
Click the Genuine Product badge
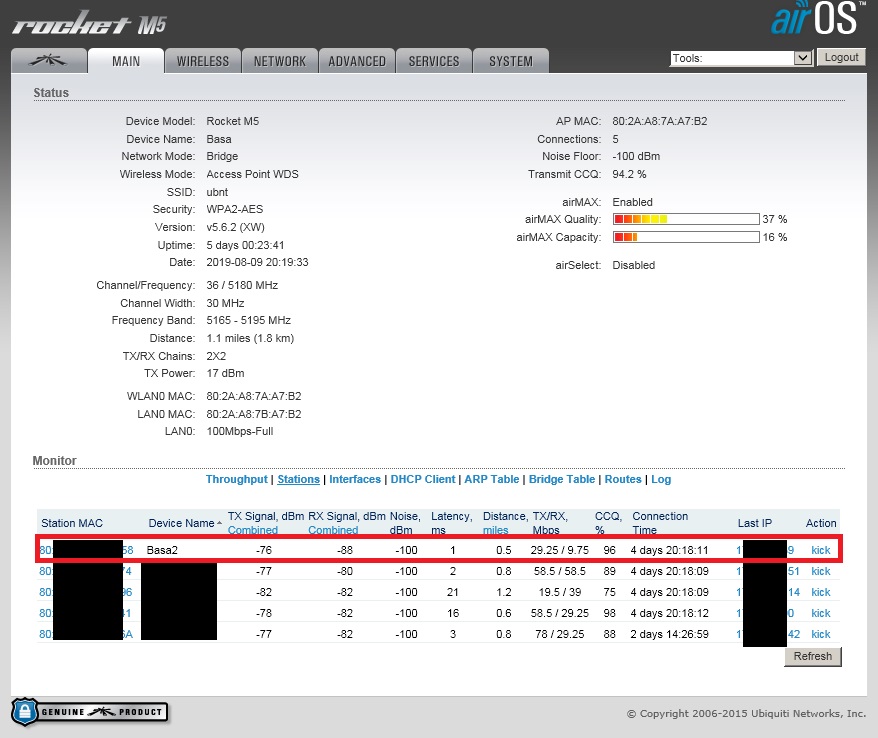90,712
